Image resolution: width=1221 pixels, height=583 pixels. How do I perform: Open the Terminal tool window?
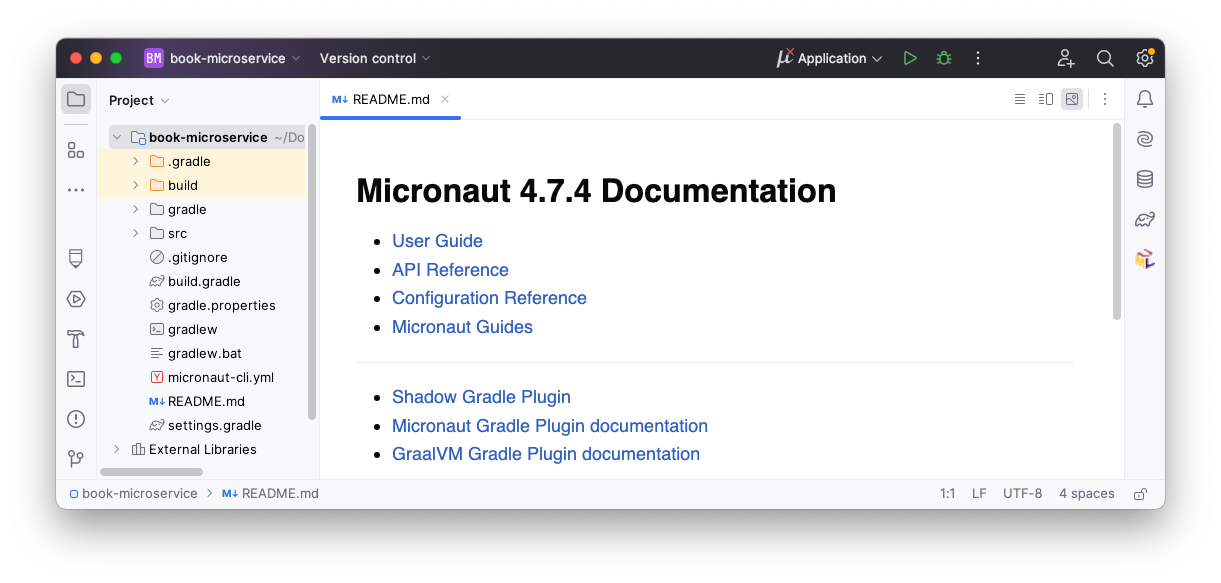tap(76, 379)
